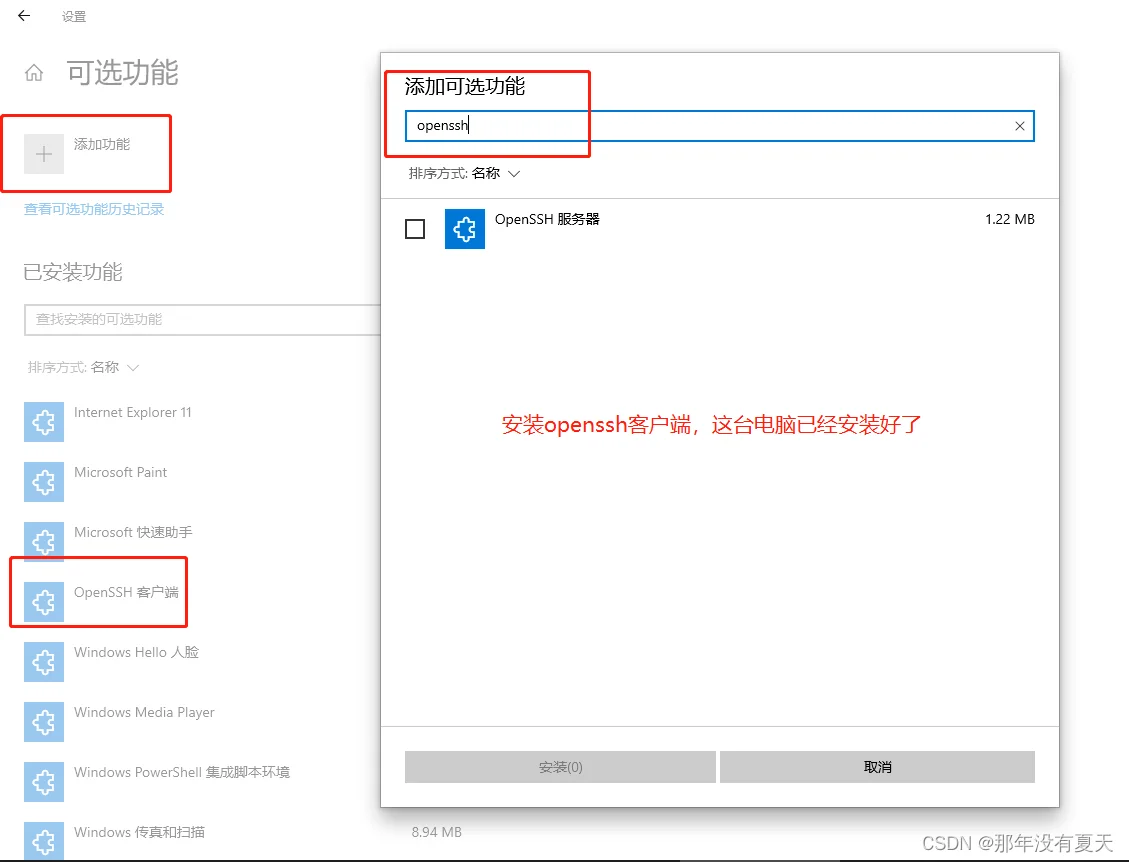Click the Microsoft Paint label
Viewport: 1129px width, 862px height.
tap(120, 472)
